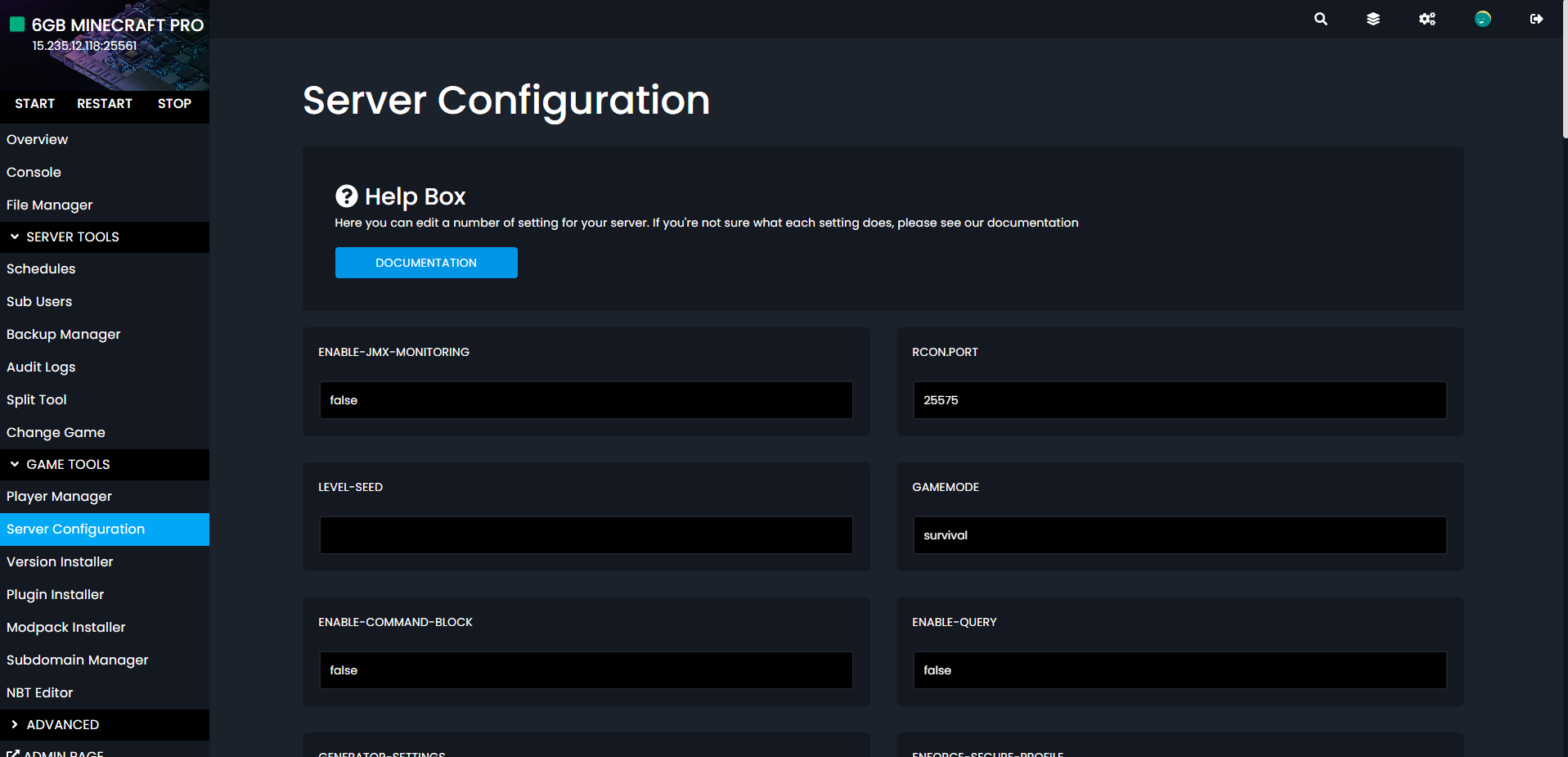Open NBT Editor

click(105, 692)
